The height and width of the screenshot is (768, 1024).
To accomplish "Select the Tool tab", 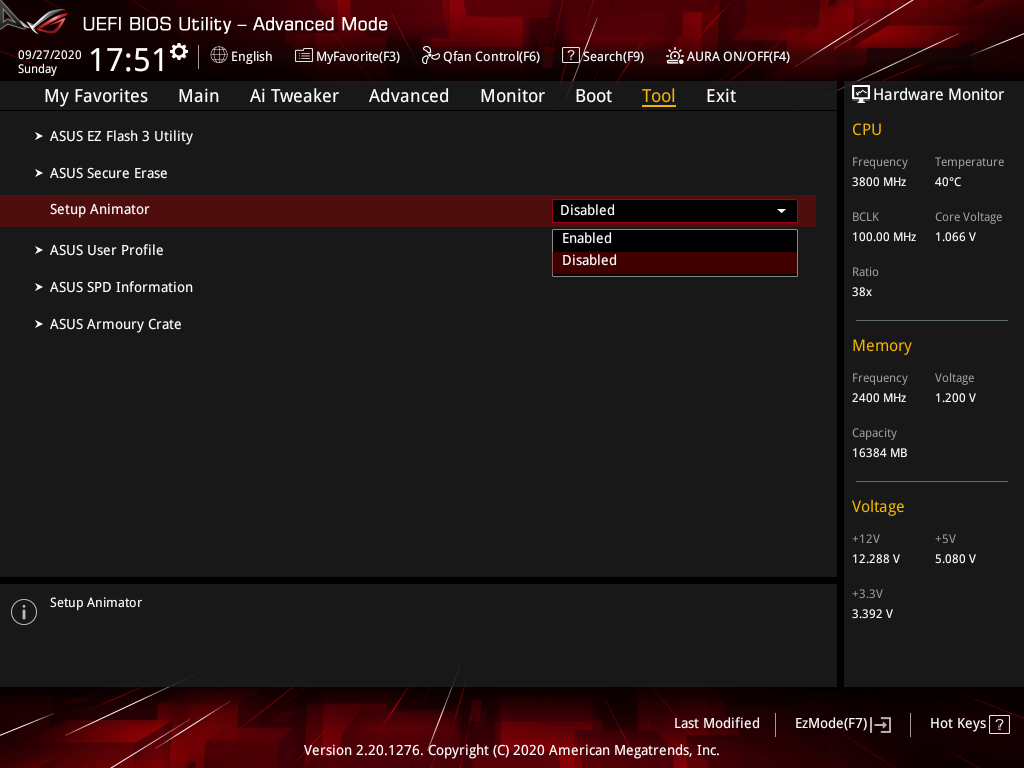I will pyautogui.click(x=658, y=96).
